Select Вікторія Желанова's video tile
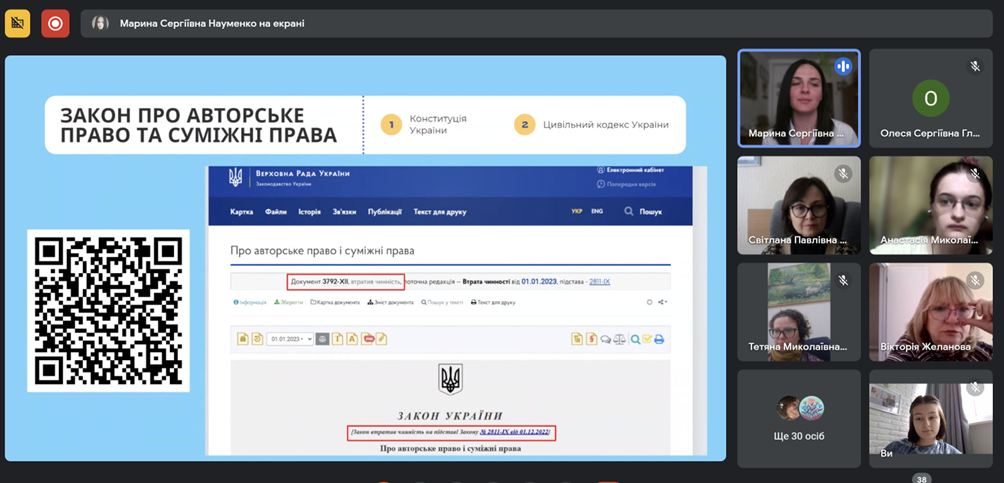1004x483 pixels. [930, 312]
